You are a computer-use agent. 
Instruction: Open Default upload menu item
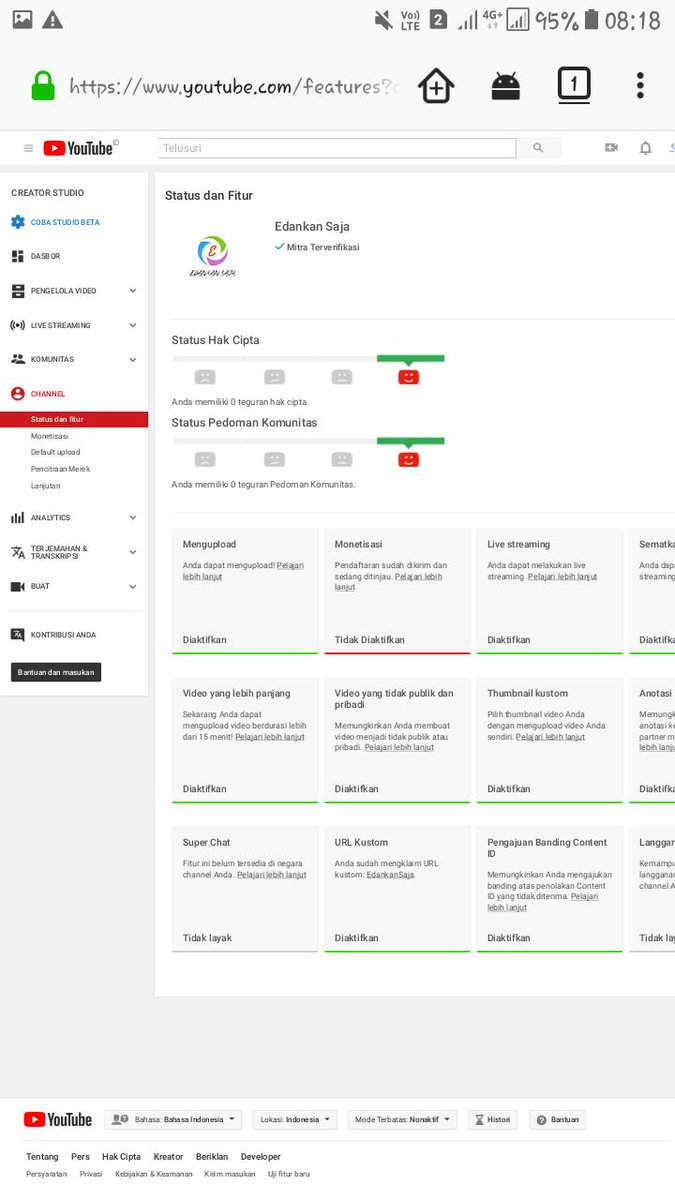coord(55,452)
